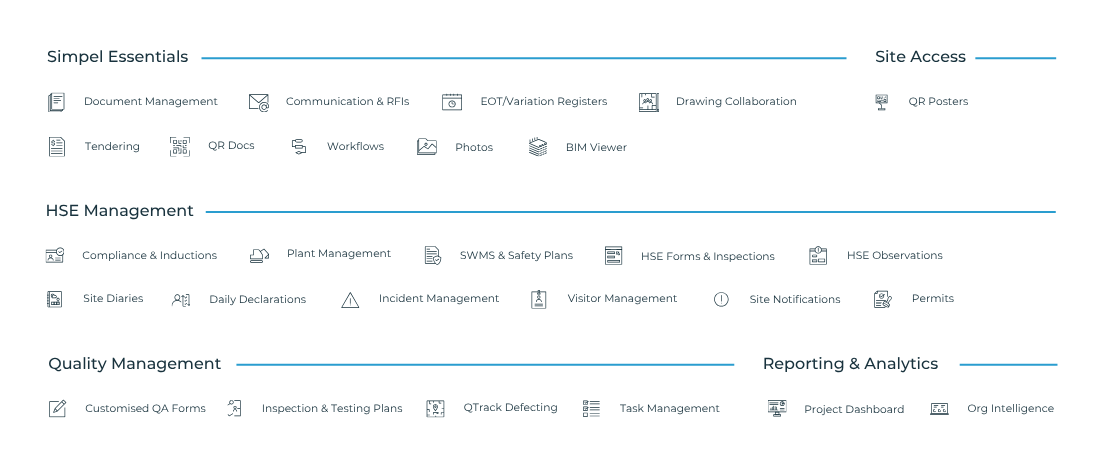This screenshot has height=470, width=1106.
Task: Open the Task Management link
Action: tap(669, 409)
